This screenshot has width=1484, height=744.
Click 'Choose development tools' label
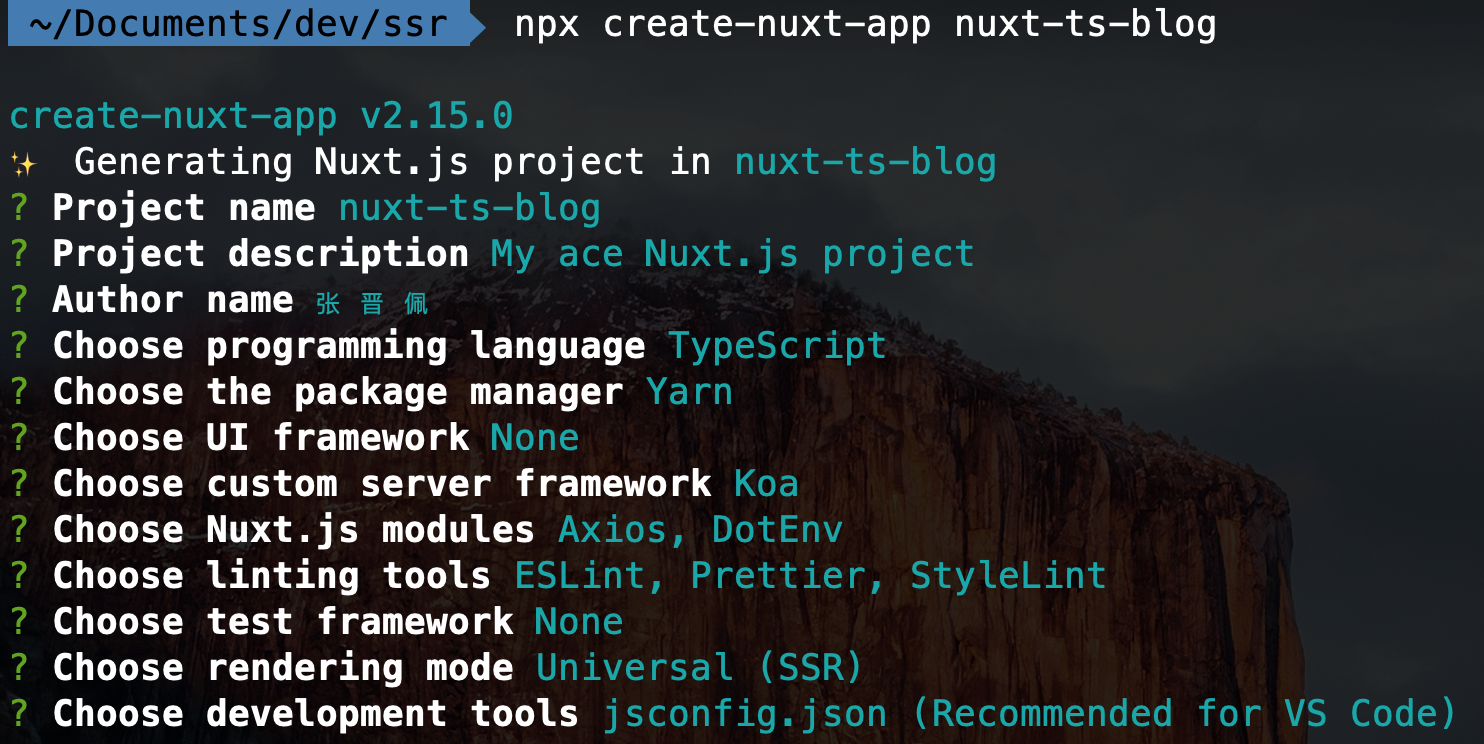316,714
